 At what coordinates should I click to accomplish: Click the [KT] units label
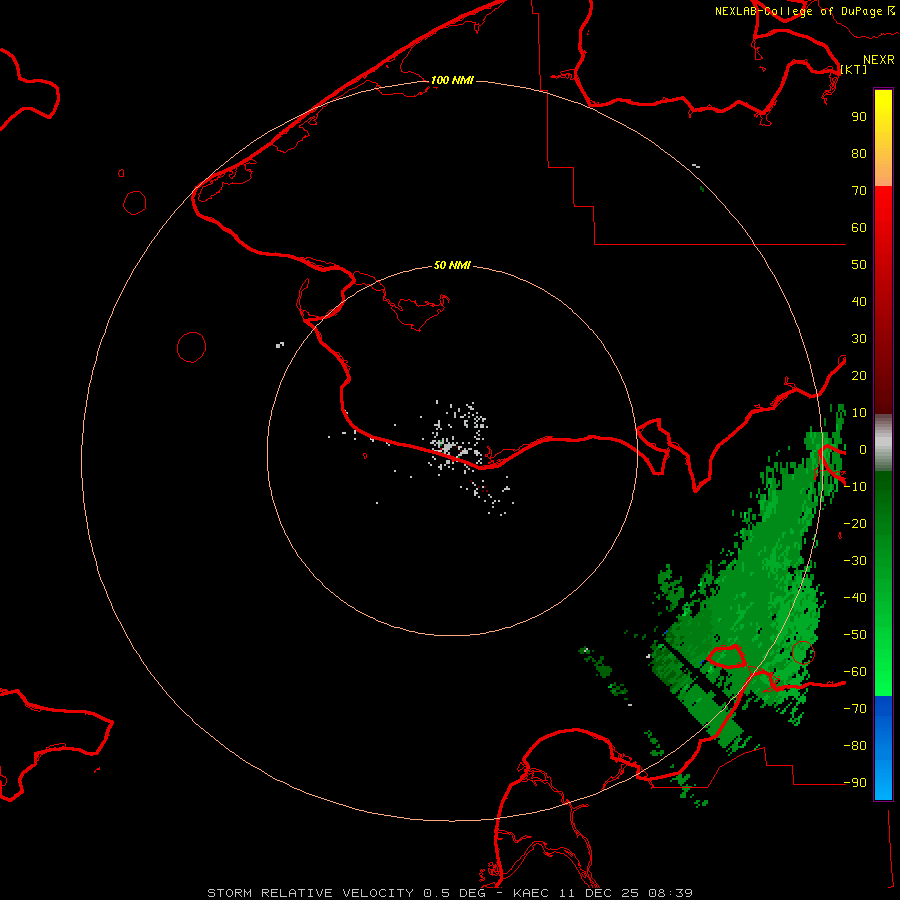click(x=854, y=69)
